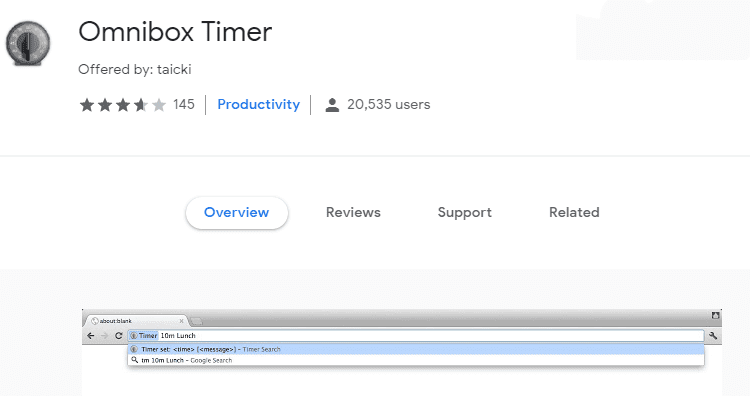
Task: Select the 'tm 10m Lunch - Google Search' suggestion
Action: [416, 360]
